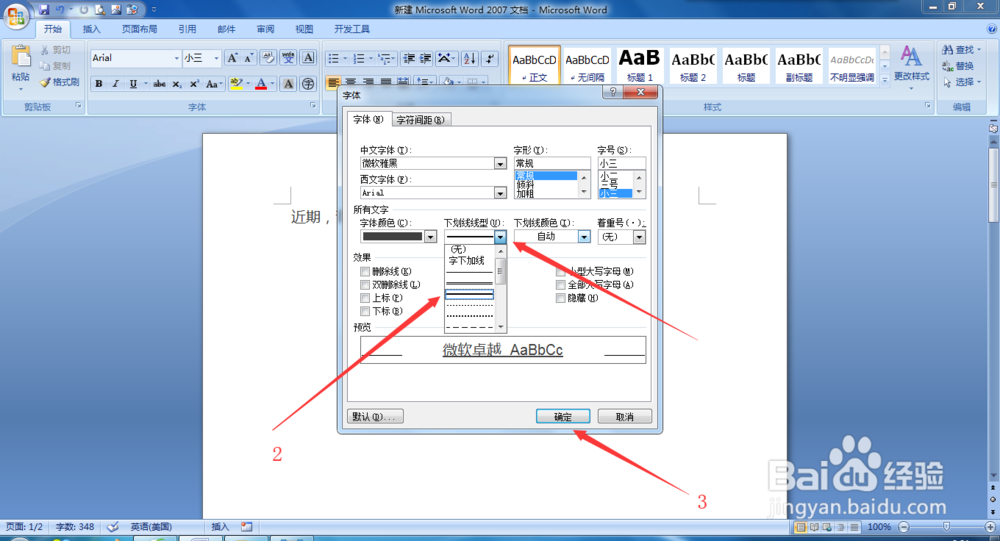Open font color (字体颜色) dropdown arrow
Image resolution: width=1000 pixels, height=541 pixels.
(x=430, y=237)
